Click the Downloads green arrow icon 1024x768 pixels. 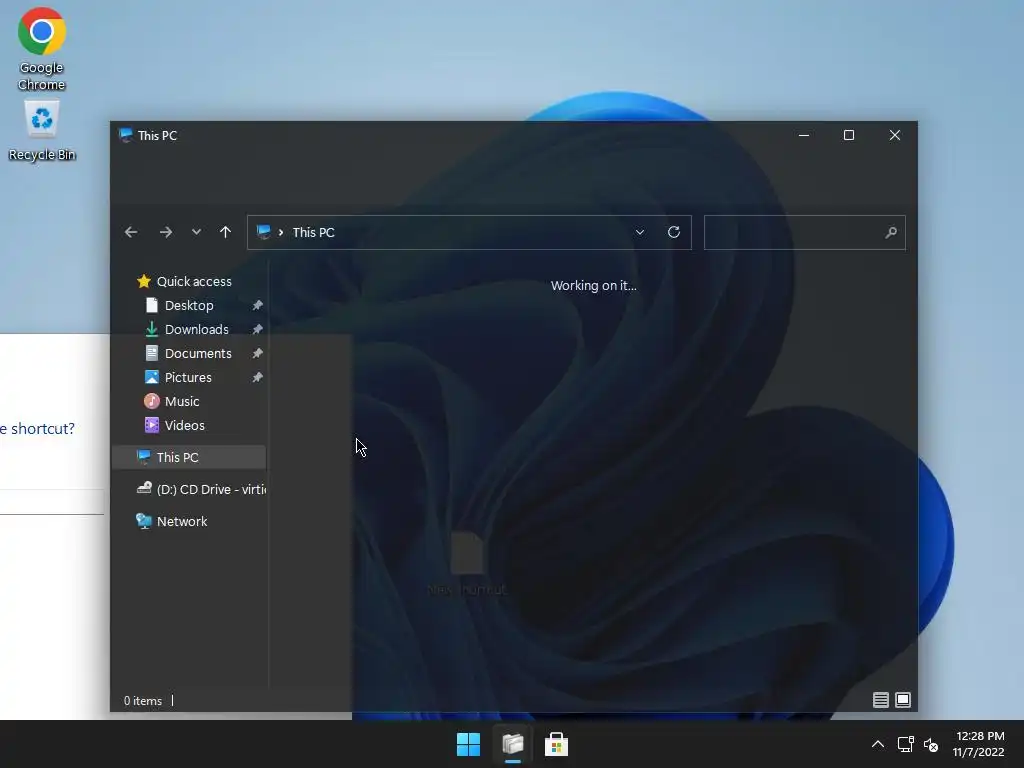click(x=152, y=330)
